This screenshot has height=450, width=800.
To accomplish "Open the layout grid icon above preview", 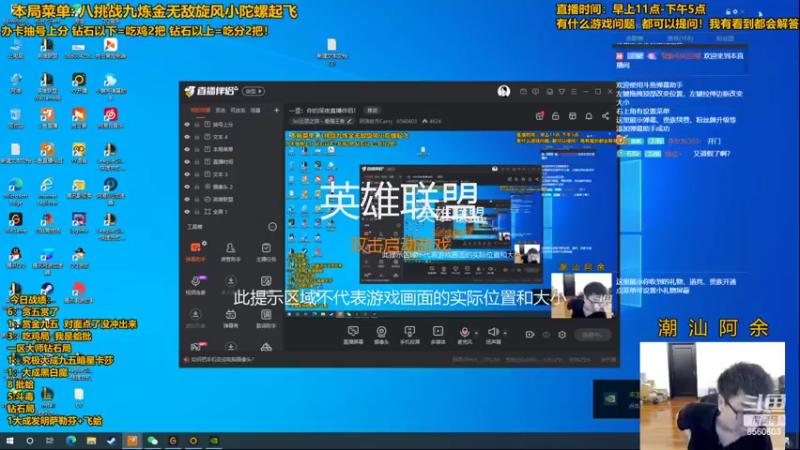I will [x=572, y=116].
